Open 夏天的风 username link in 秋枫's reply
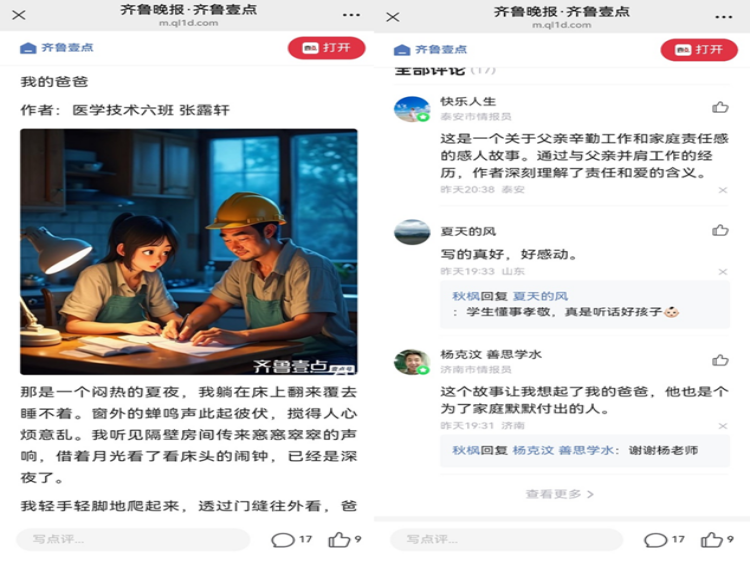The height and width of the screenshot is (563, 750). pos(540,297)
